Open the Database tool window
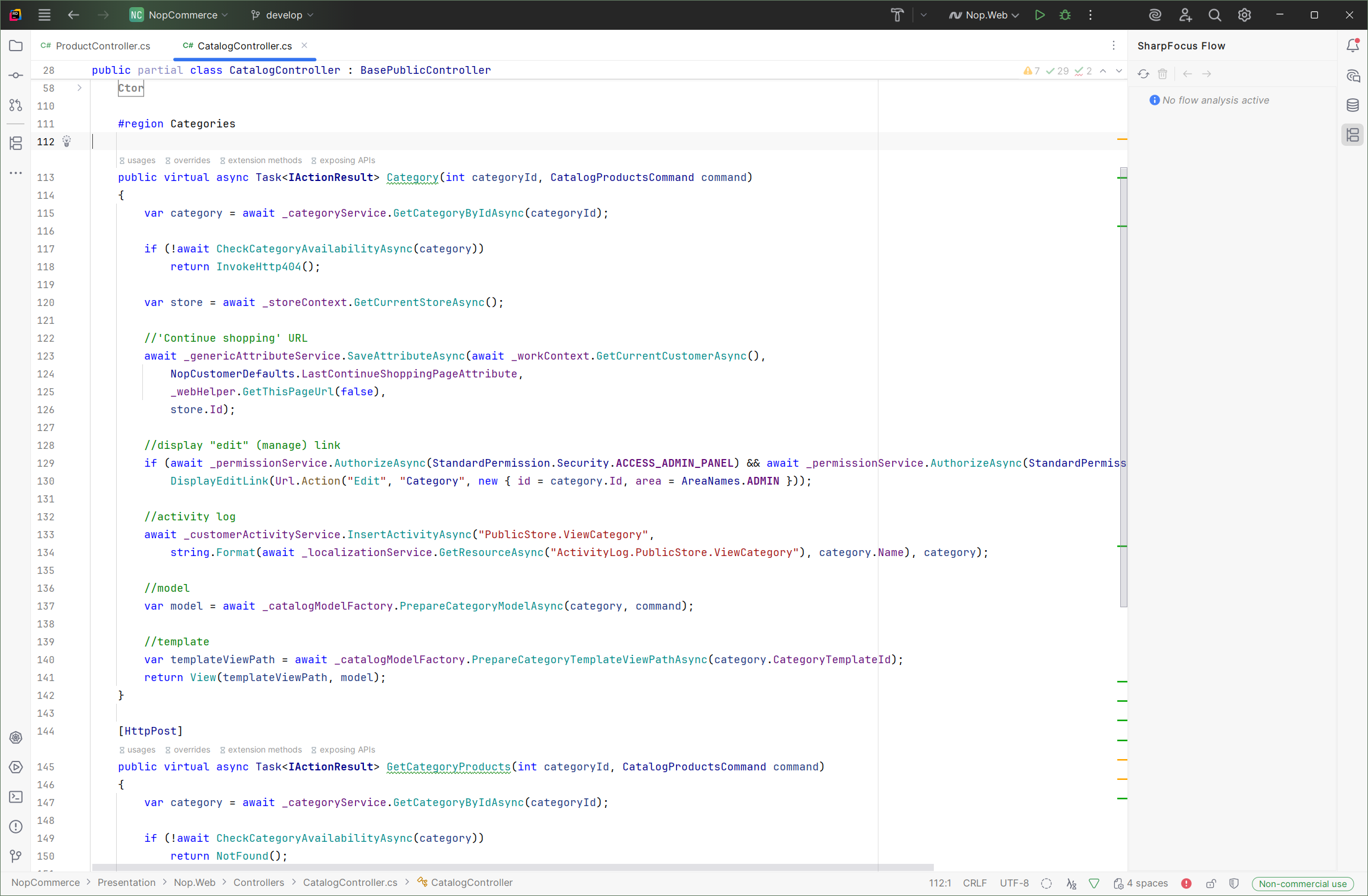 [1353, 105]
